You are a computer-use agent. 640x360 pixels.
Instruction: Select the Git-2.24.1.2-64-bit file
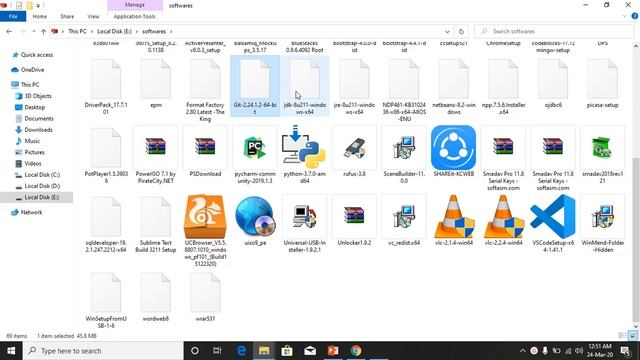[x=255, y=86]
